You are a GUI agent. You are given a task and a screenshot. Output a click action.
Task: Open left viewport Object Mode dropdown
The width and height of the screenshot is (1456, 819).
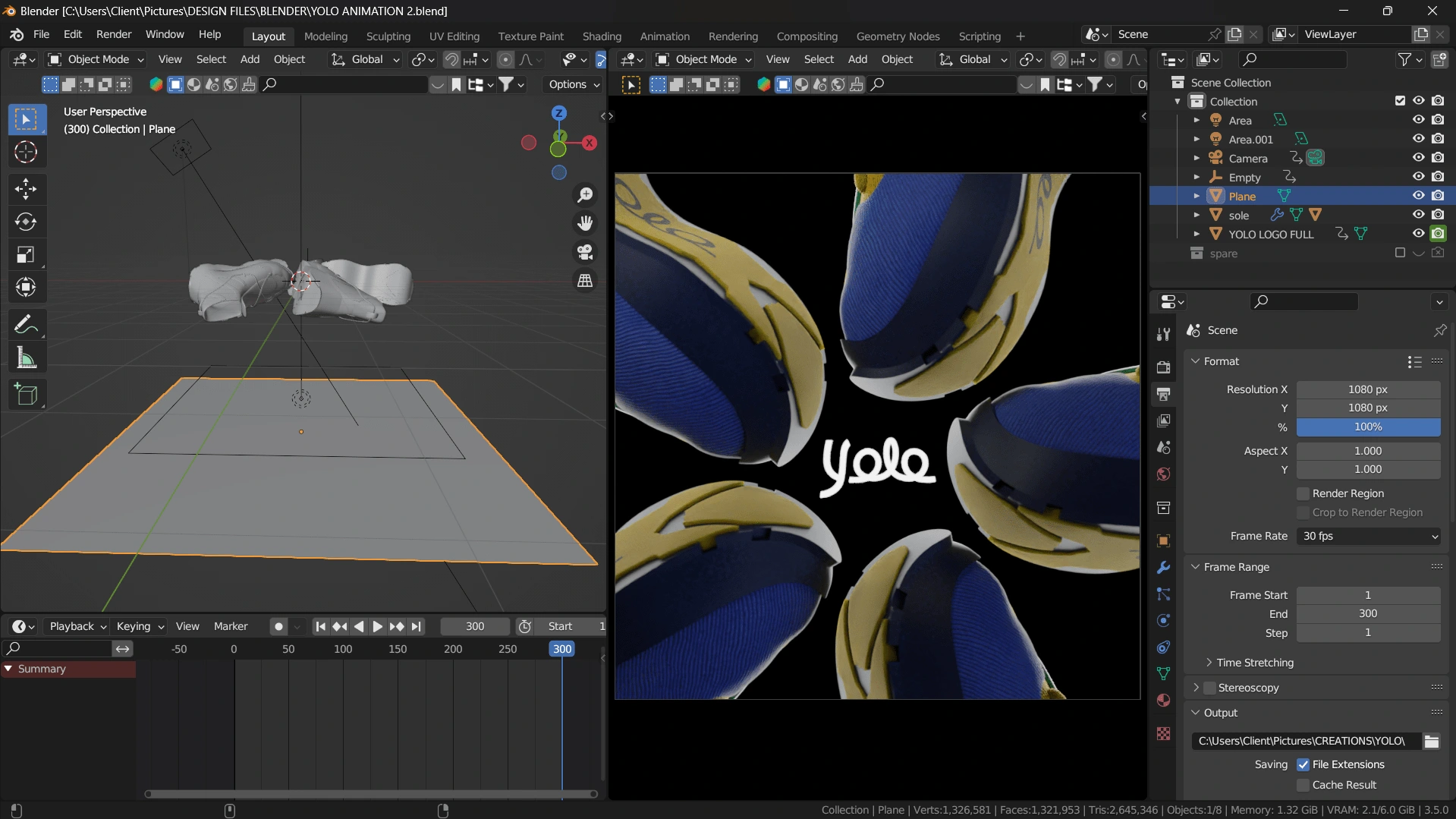96,59
